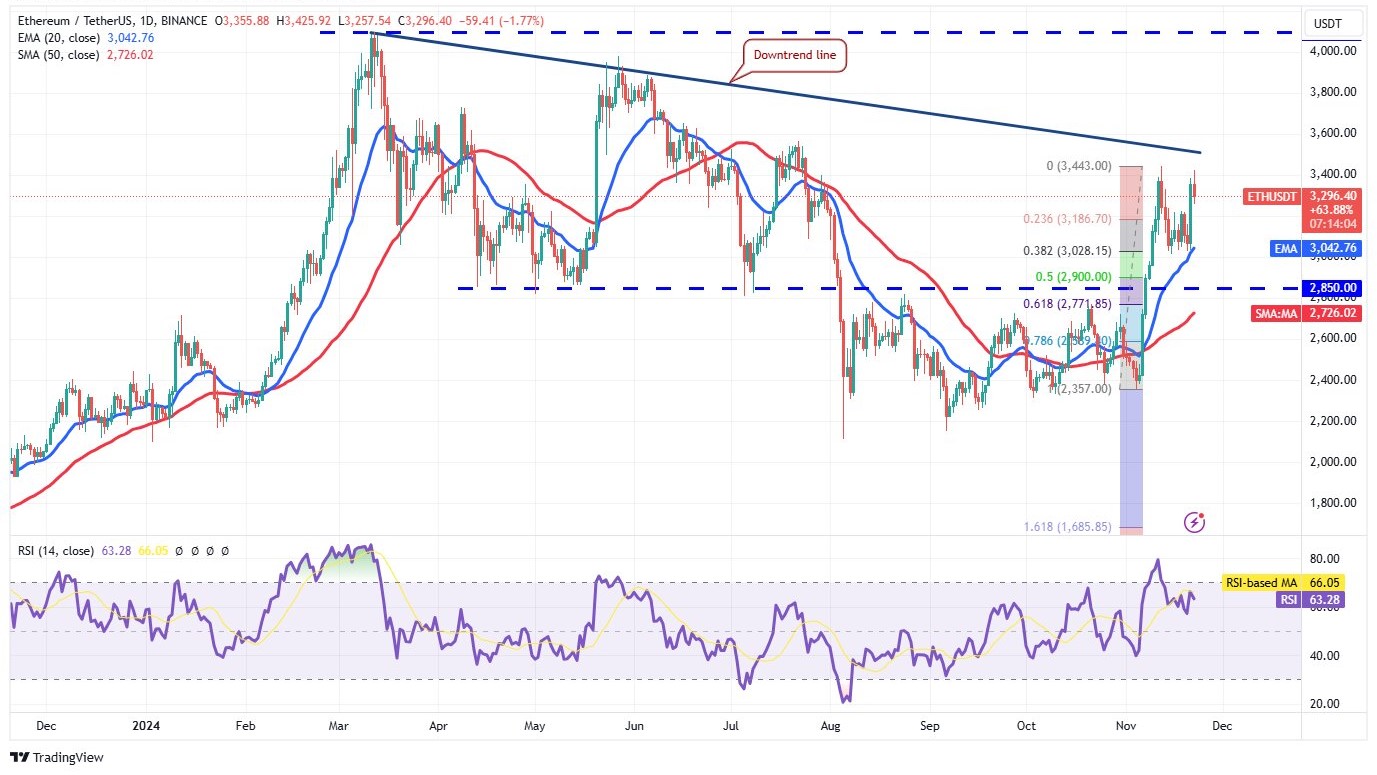Click the ETHUSDT price tag
The height and width of the screenshot is (775, 1377).
click(x=1272, y=197)
